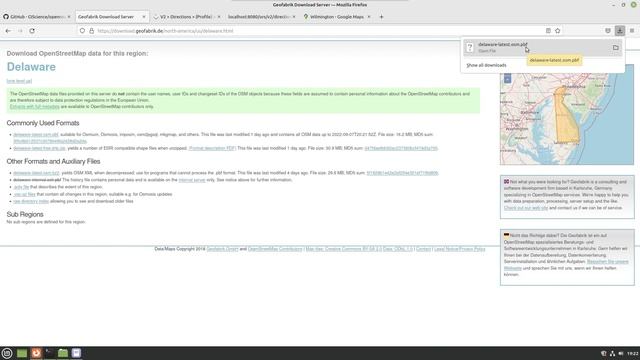Open the terminal from the taskbar

click(x=49, y=353)
